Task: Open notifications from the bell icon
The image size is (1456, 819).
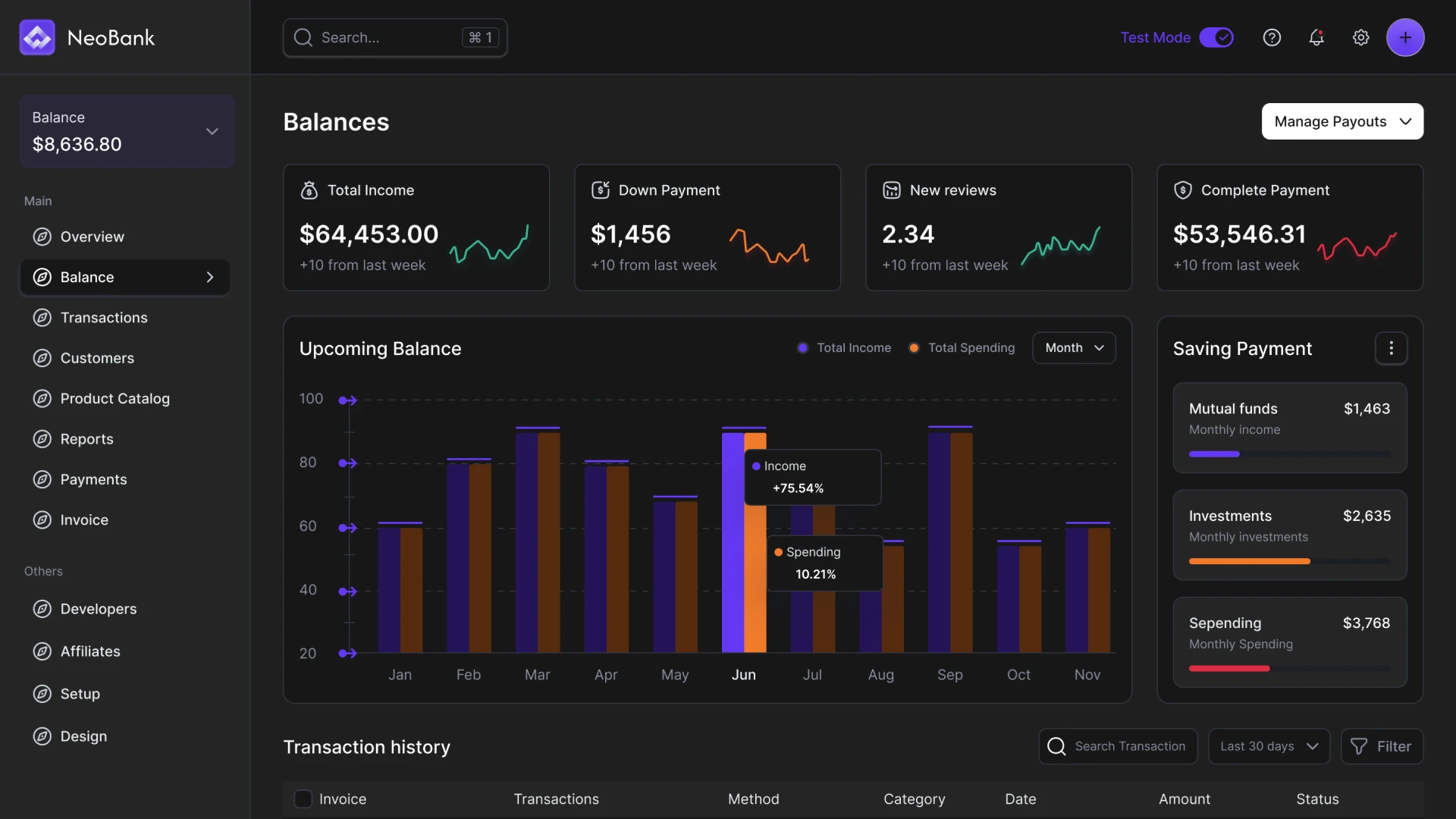Action: pyautogui.click(x=1317, y=37)
